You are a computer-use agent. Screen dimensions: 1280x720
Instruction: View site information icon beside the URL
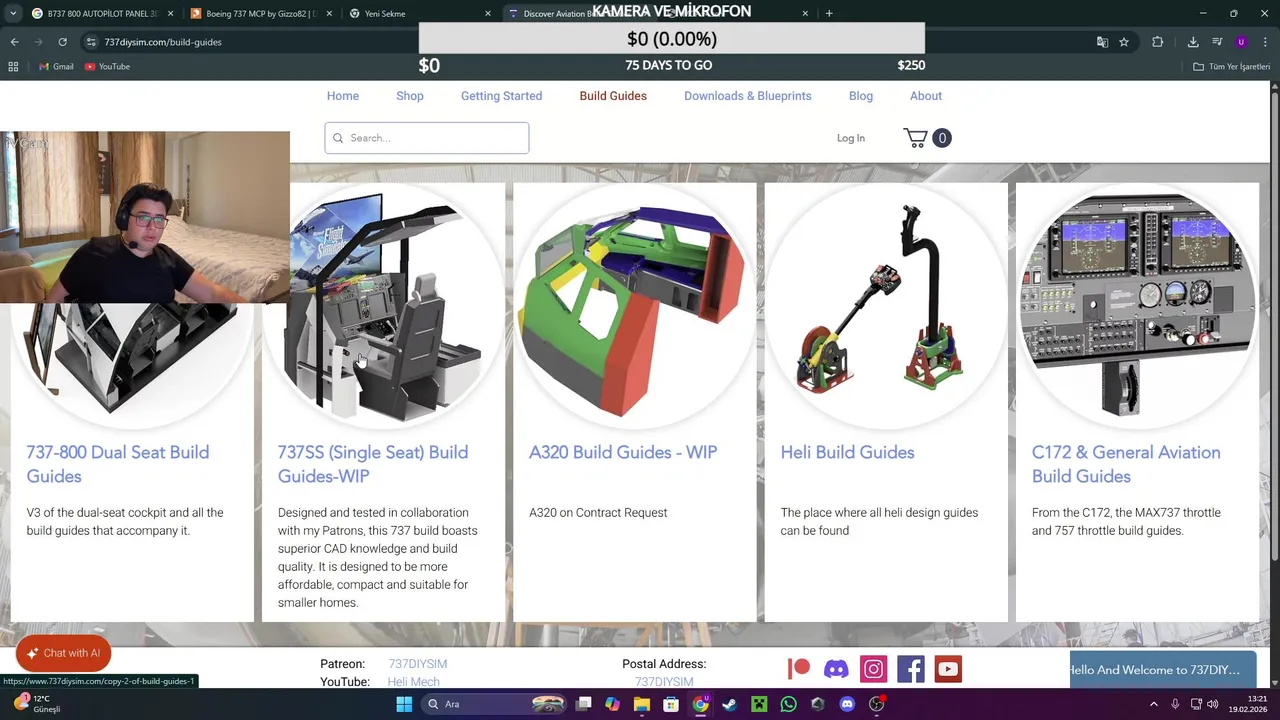click(x=91, y=42)
